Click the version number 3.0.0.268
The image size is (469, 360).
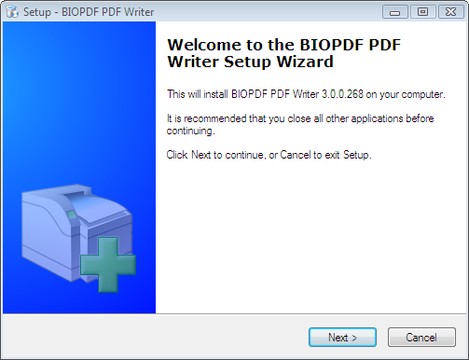coord(342,94)
